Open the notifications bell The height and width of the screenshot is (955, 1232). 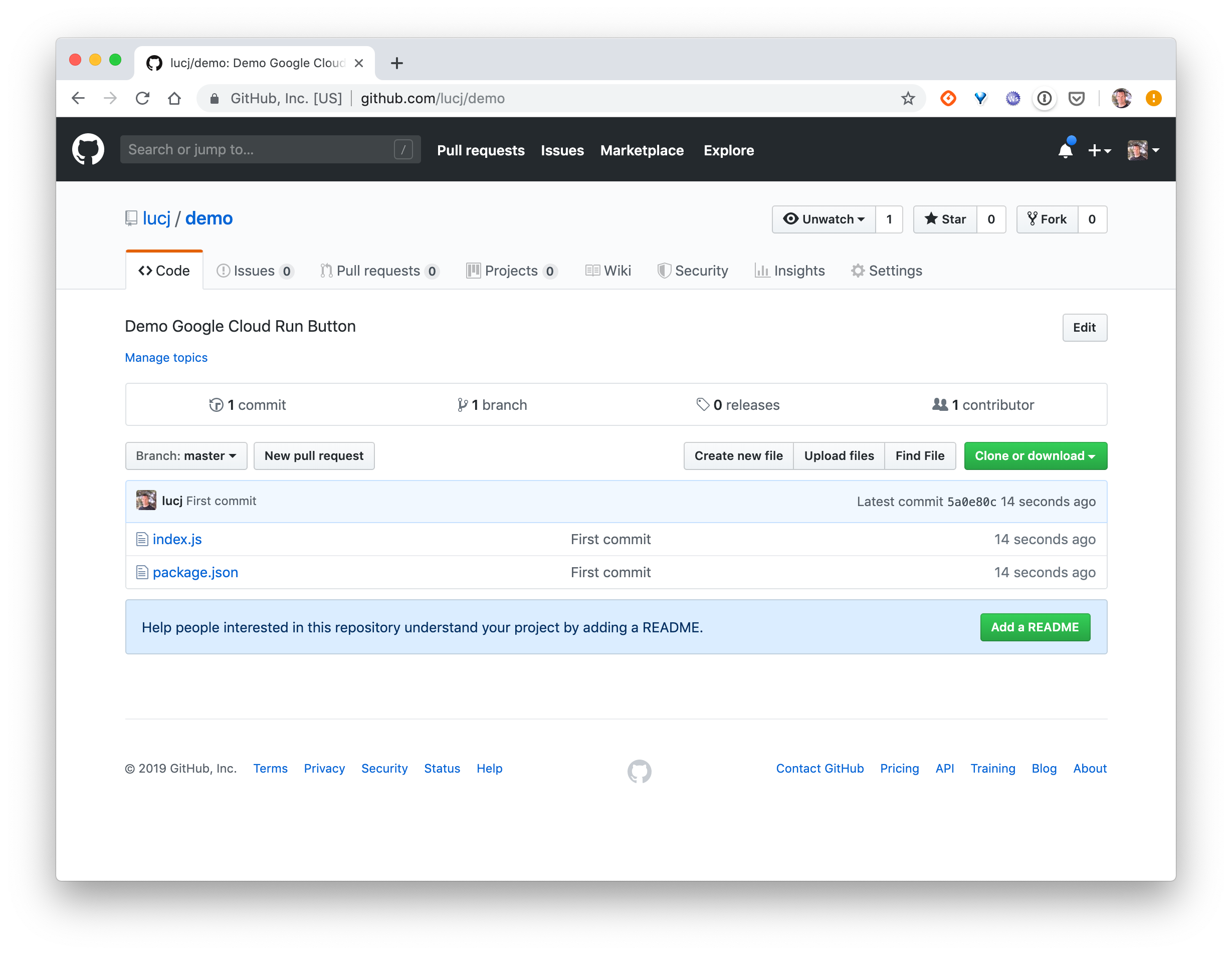[1065, 150]
